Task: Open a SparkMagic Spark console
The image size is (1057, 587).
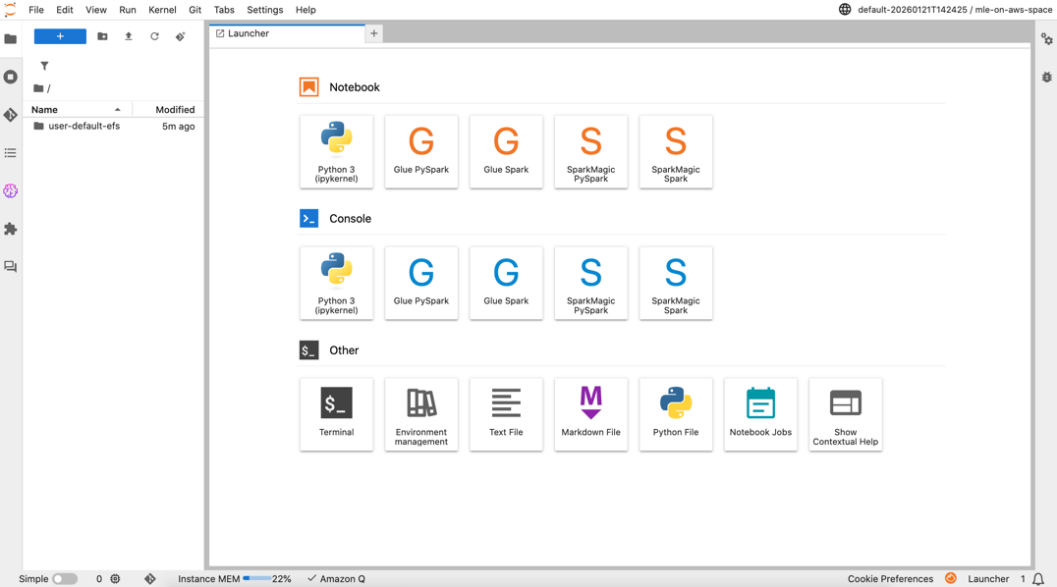Action: click(676, 283)
